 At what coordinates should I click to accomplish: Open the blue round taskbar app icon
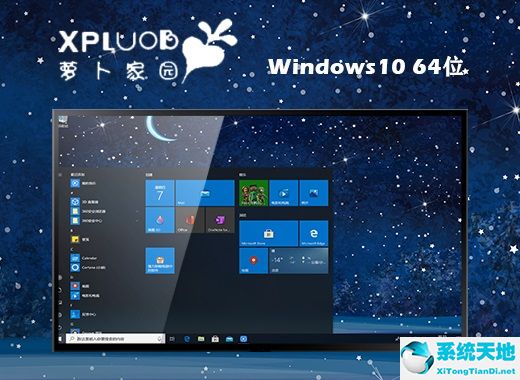tap(244, 339)
